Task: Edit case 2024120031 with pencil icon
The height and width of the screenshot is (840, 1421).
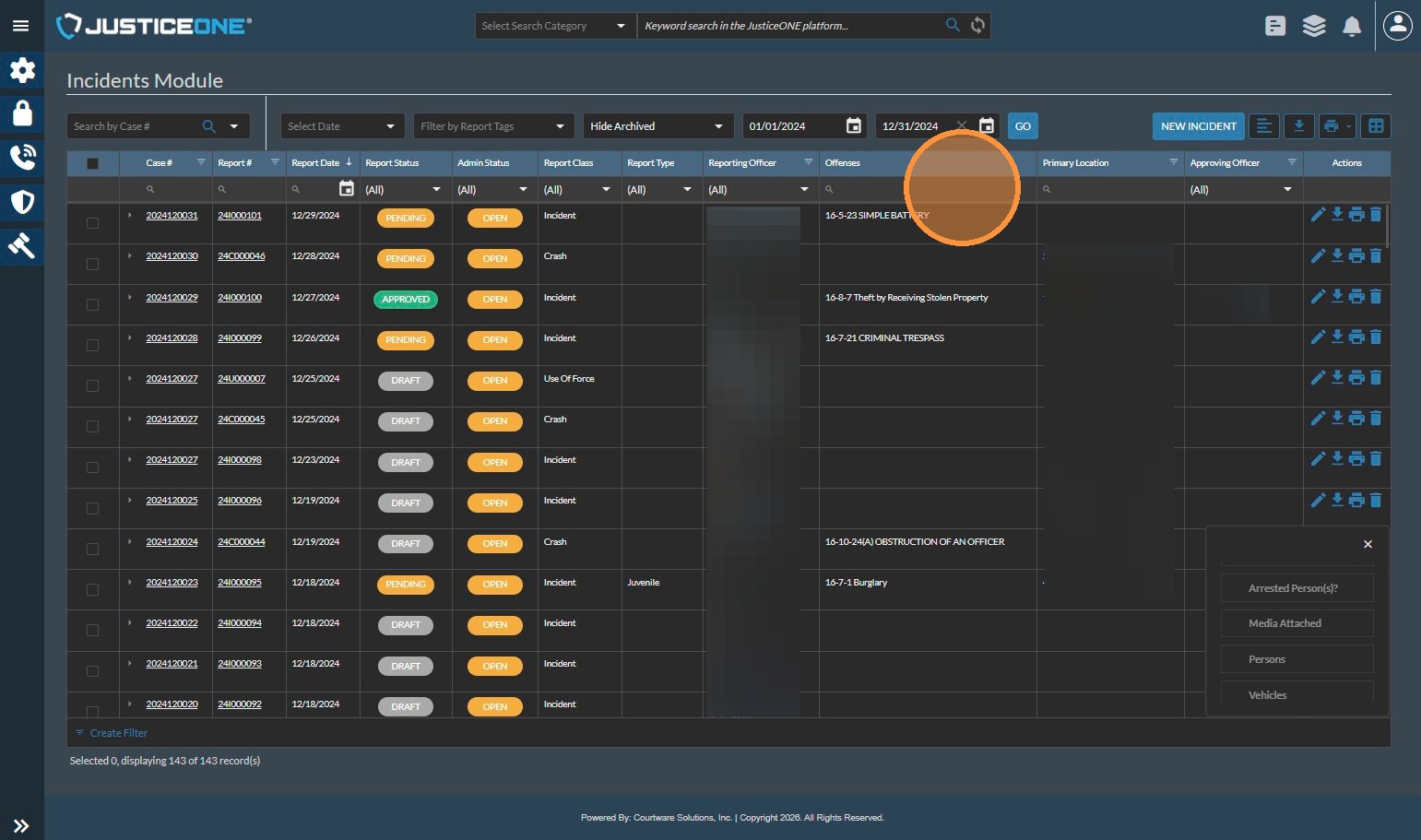Action: click(x=1318, y=215)
